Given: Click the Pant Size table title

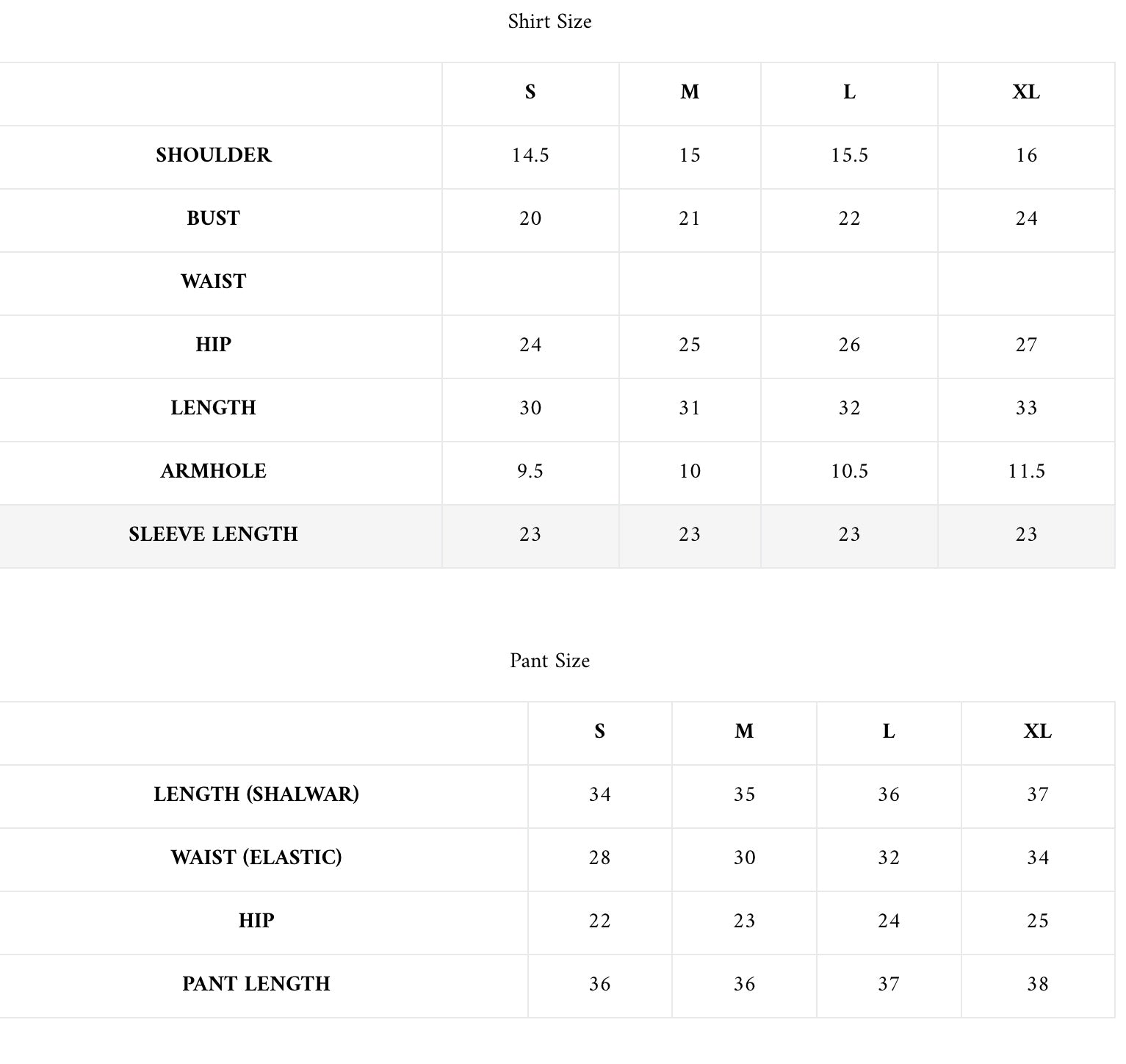Looking at the screenshot, I should pyautogui.click(x=549, y=661).
